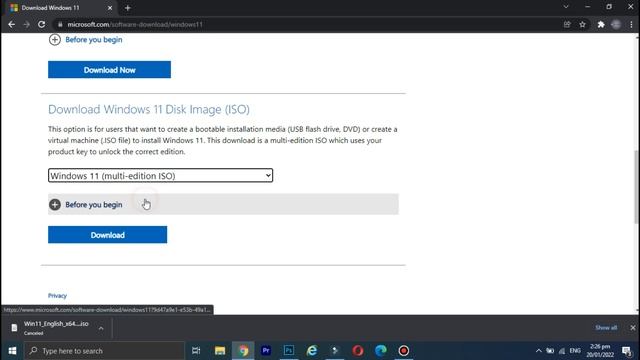
Task: Click Show all downloads
Action: pos(606,328)
